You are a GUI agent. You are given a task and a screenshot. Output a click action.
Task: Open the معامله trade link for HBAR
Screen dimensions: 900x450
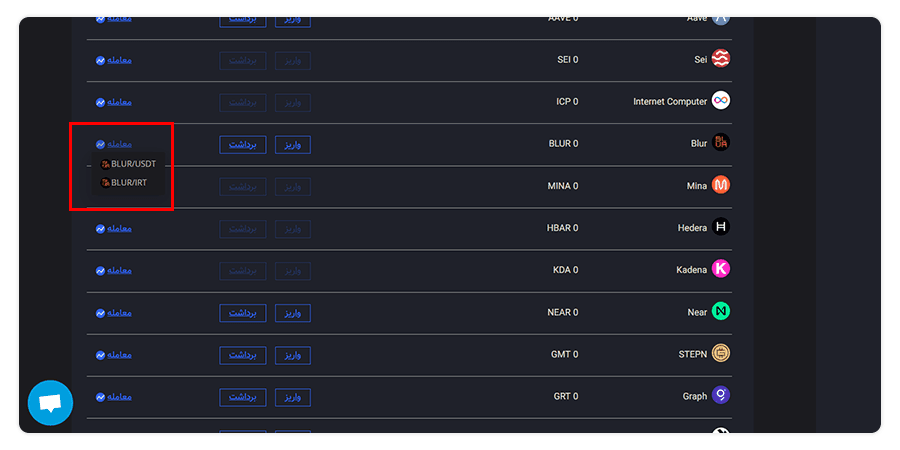click(119, 228)
